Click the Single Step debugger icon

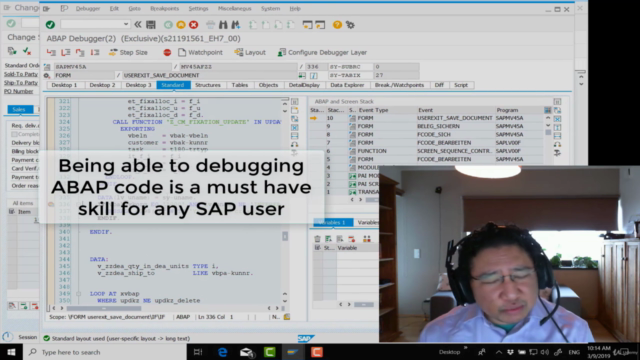click(51, 52)
